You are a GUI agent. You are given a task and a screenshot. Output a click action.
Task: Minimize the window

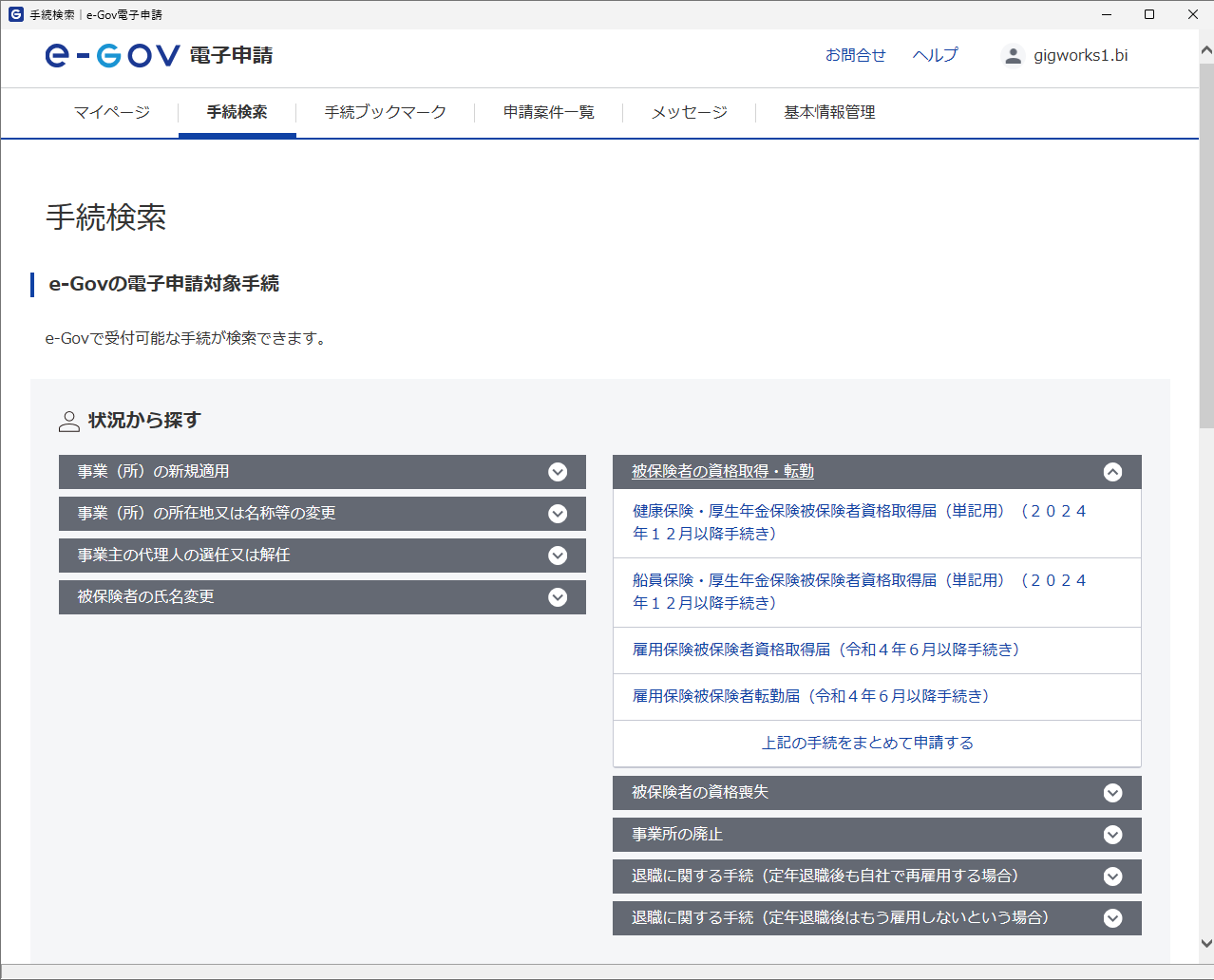tap(1106, 14)
